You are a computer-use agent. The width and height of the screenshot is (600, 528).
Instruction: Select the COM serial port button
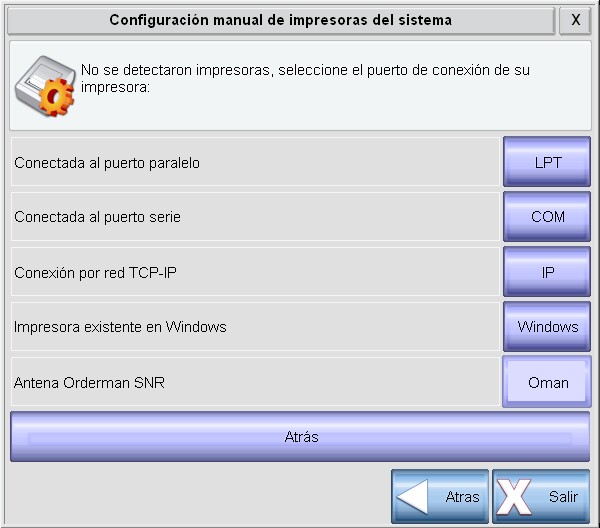point(547,217)
